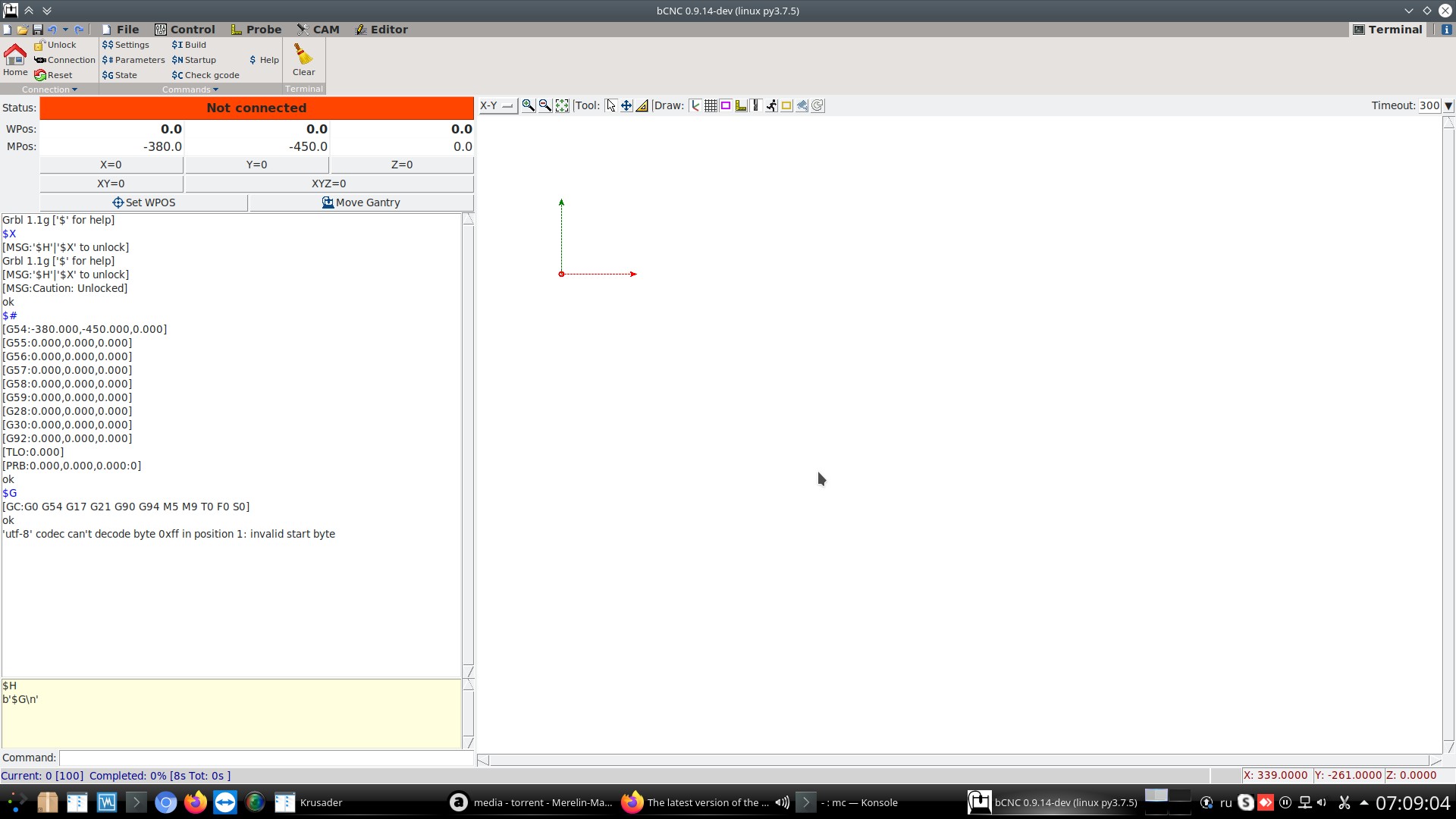
Task: Click the Command input field
Action: click(x=266, y=758)
